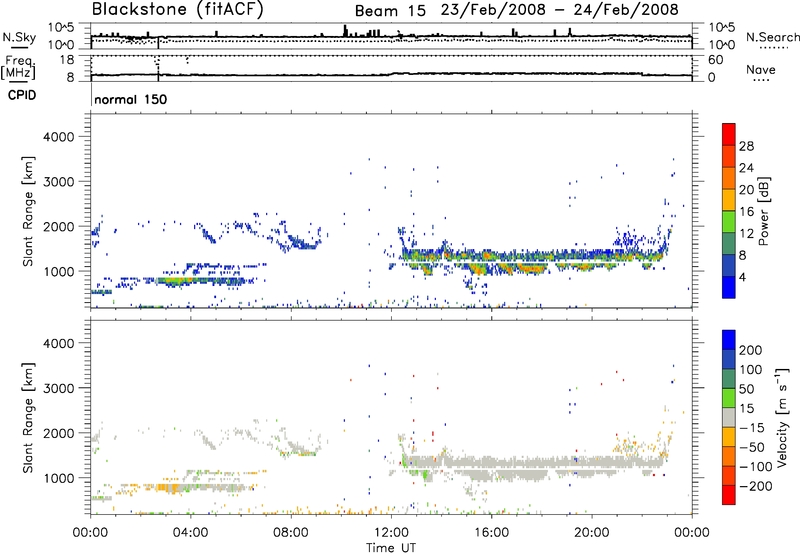
Task: Click the gray -15 to 15 Velocity colorbar segment
Action: 729,417
